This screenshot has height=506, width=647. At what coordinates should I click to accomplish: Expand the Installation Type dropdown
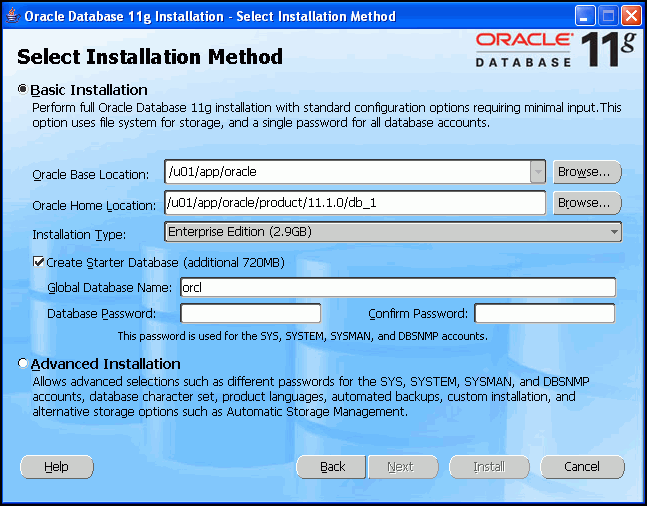click(612, 232)
